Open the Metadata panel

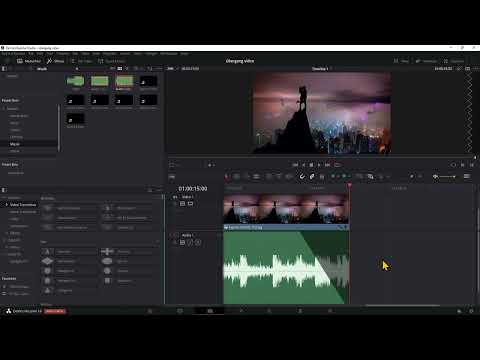pos(426,61)
